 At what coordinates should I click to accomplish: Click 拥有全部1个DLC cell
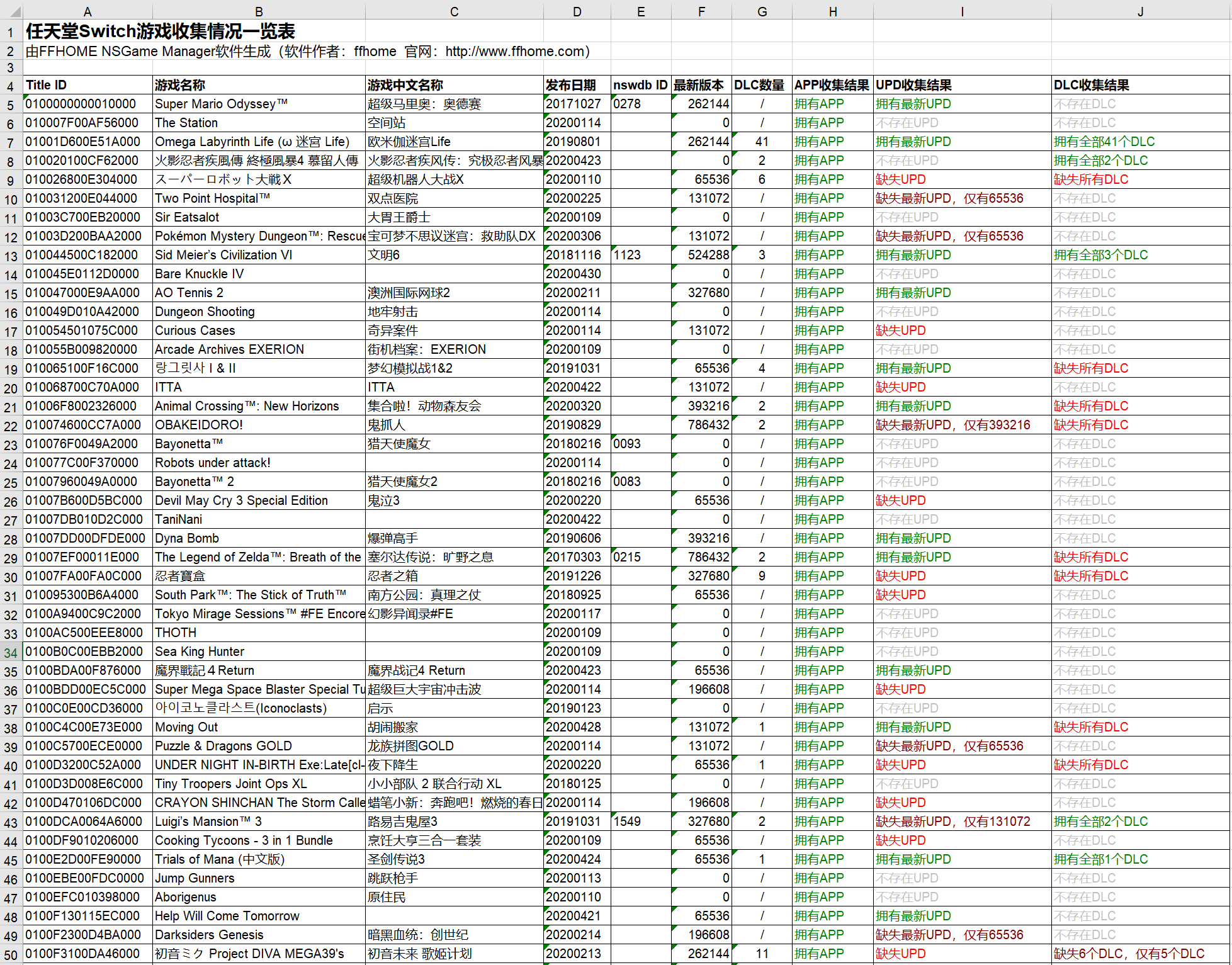[x=1141, y=859]
